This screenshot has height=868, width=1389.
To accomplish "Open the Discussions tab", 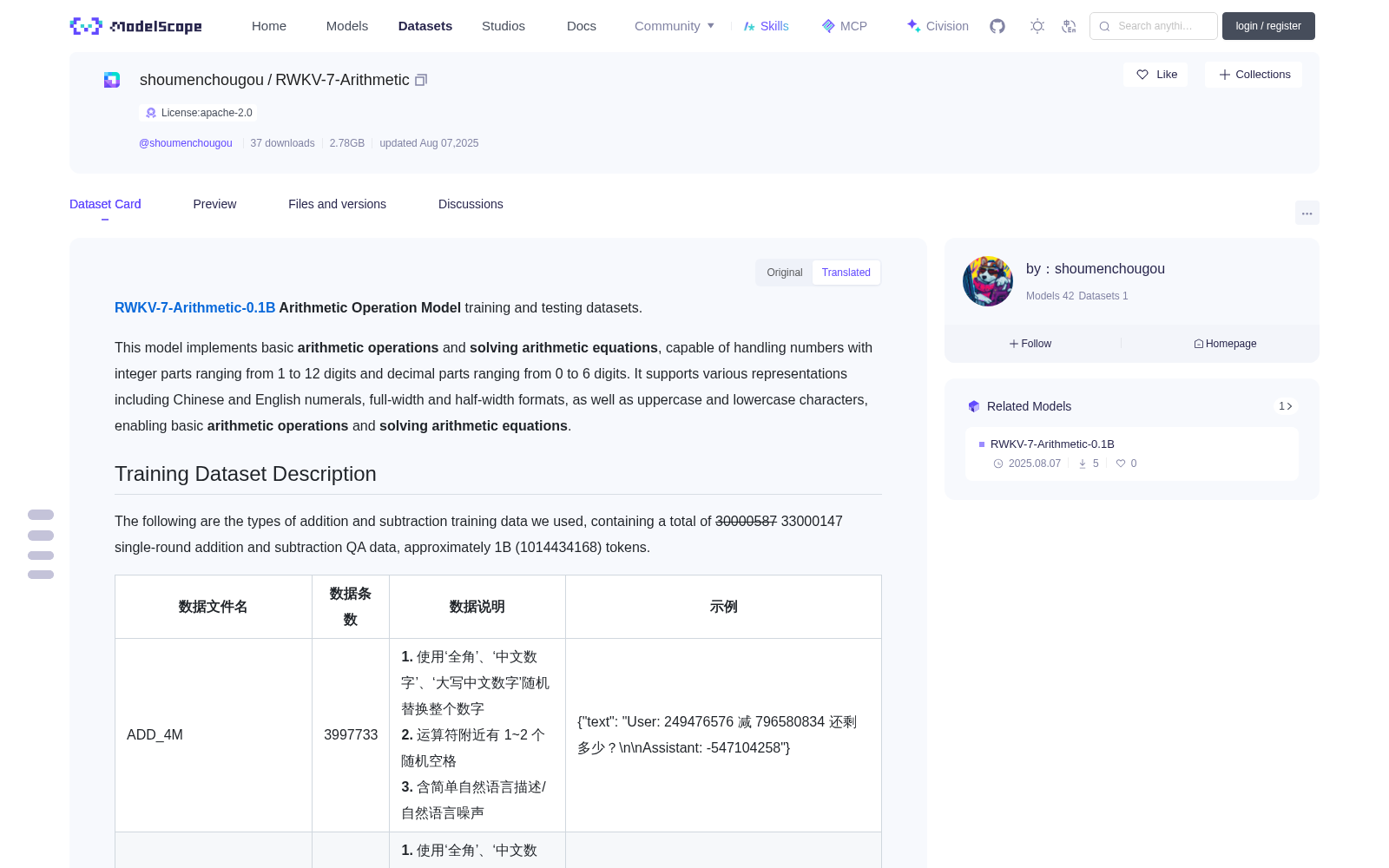I will coord(471,204).
